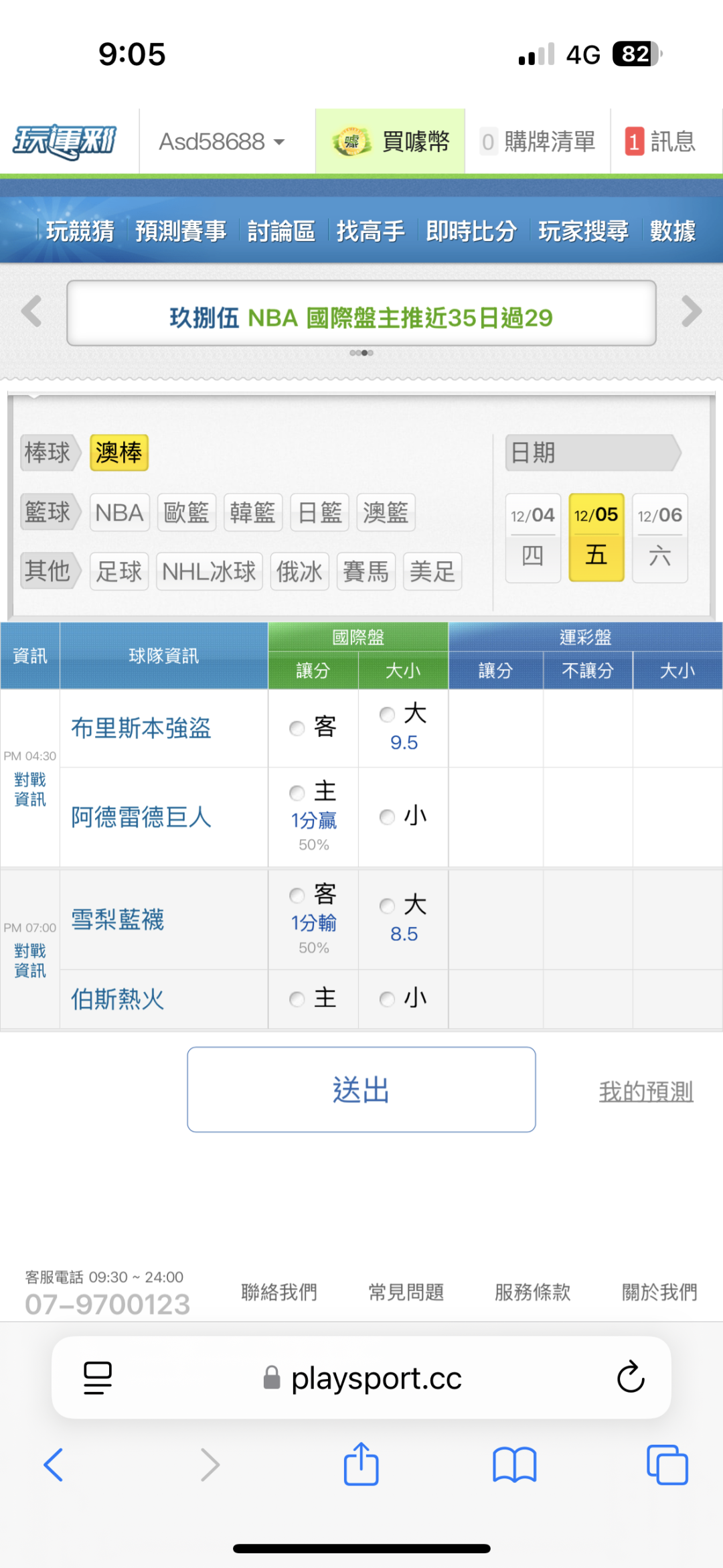Select the NBA league tab
Screen dimensions: 723x1568
pyautogui.click(x=119, y=513)
